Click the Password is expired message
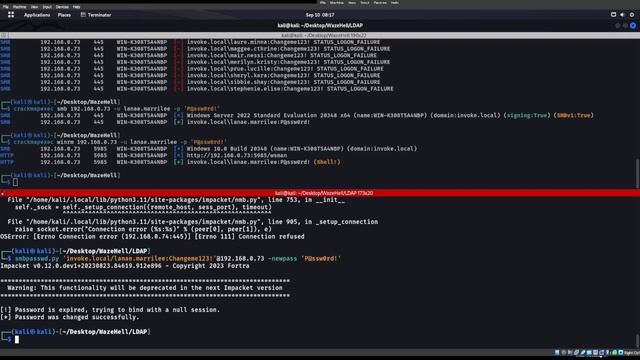The image size is (640, 360). click(x=110, y=310)
